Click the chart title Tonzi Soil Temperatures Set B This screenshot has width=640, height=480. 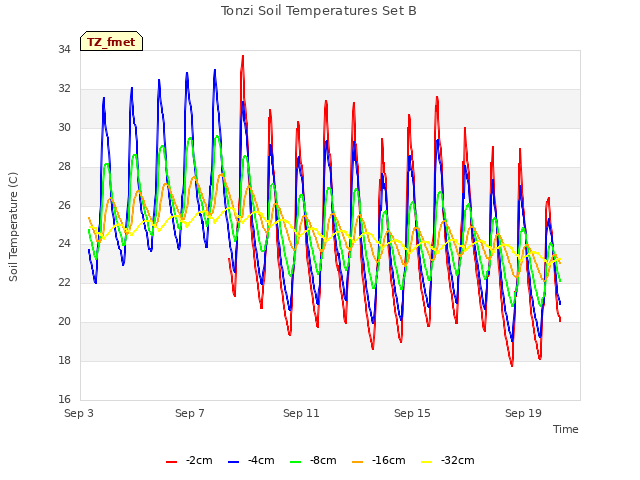319,11
